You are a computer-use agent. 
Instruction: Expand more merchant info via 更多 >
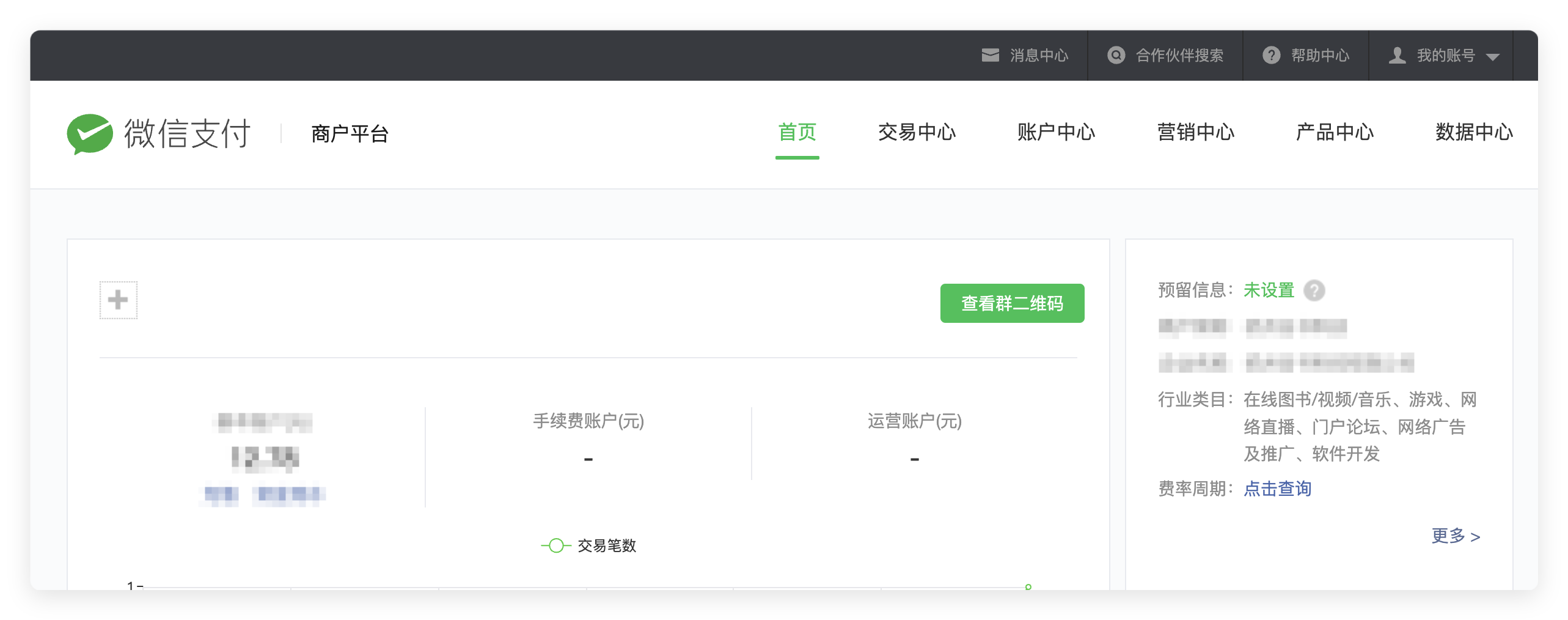[x=1456, y=536]
